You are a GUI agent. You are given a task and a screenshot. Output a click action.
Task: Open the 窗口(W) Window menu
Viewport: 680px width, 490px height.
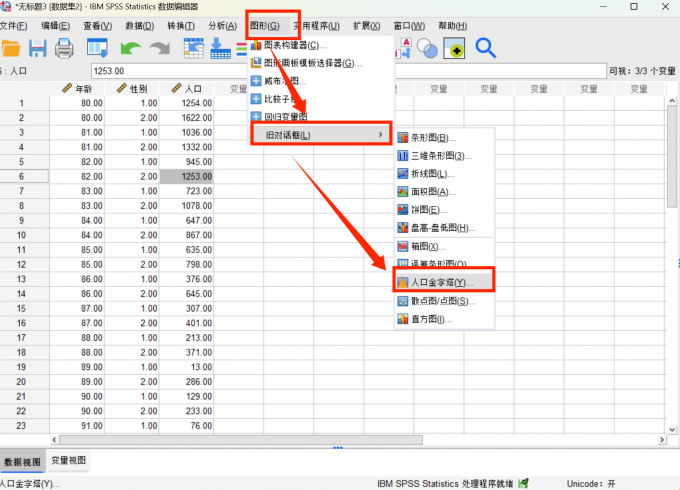click(x=409, y=26)
